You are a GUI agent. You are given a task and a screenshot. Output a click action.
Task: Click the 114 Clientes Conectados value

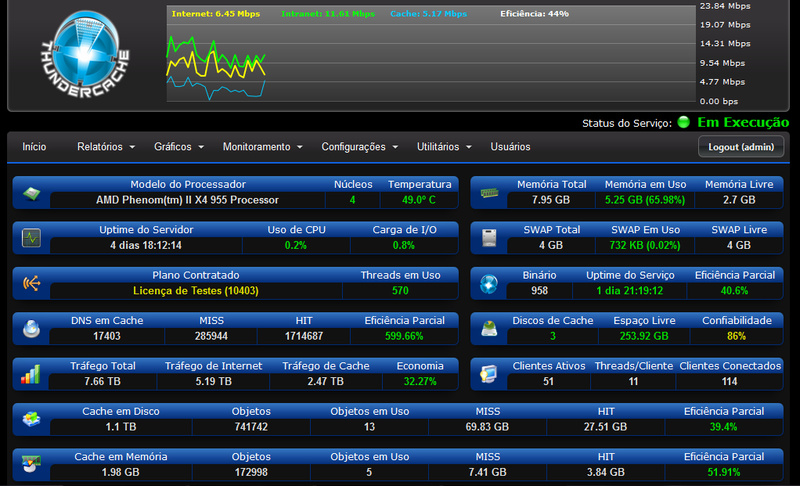(x=730, y=381)
